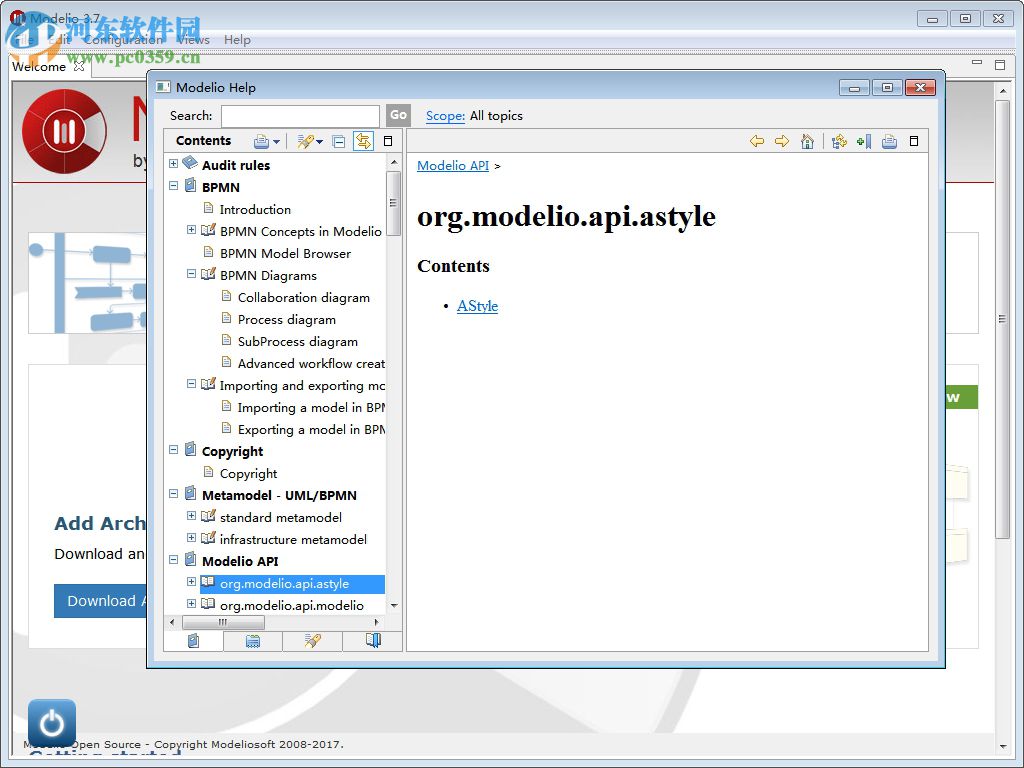Select org.modelio.api.modelio tree item

coord(291,605)
